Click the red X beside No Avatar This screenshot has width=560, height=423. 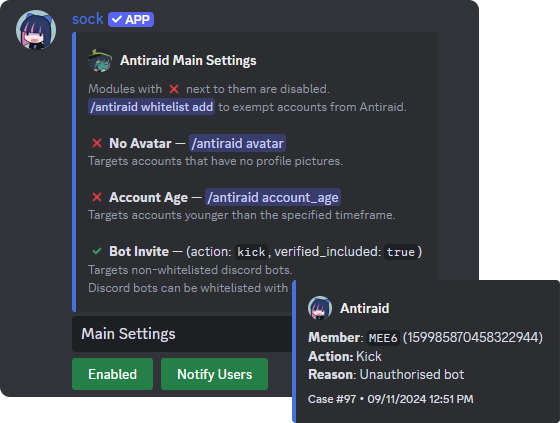pos(97,143)
